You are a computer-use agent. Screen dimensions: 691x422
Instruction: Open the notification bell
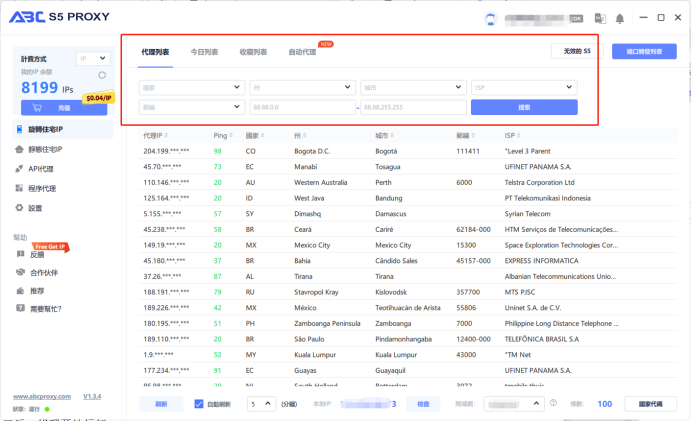pos(620,18)
